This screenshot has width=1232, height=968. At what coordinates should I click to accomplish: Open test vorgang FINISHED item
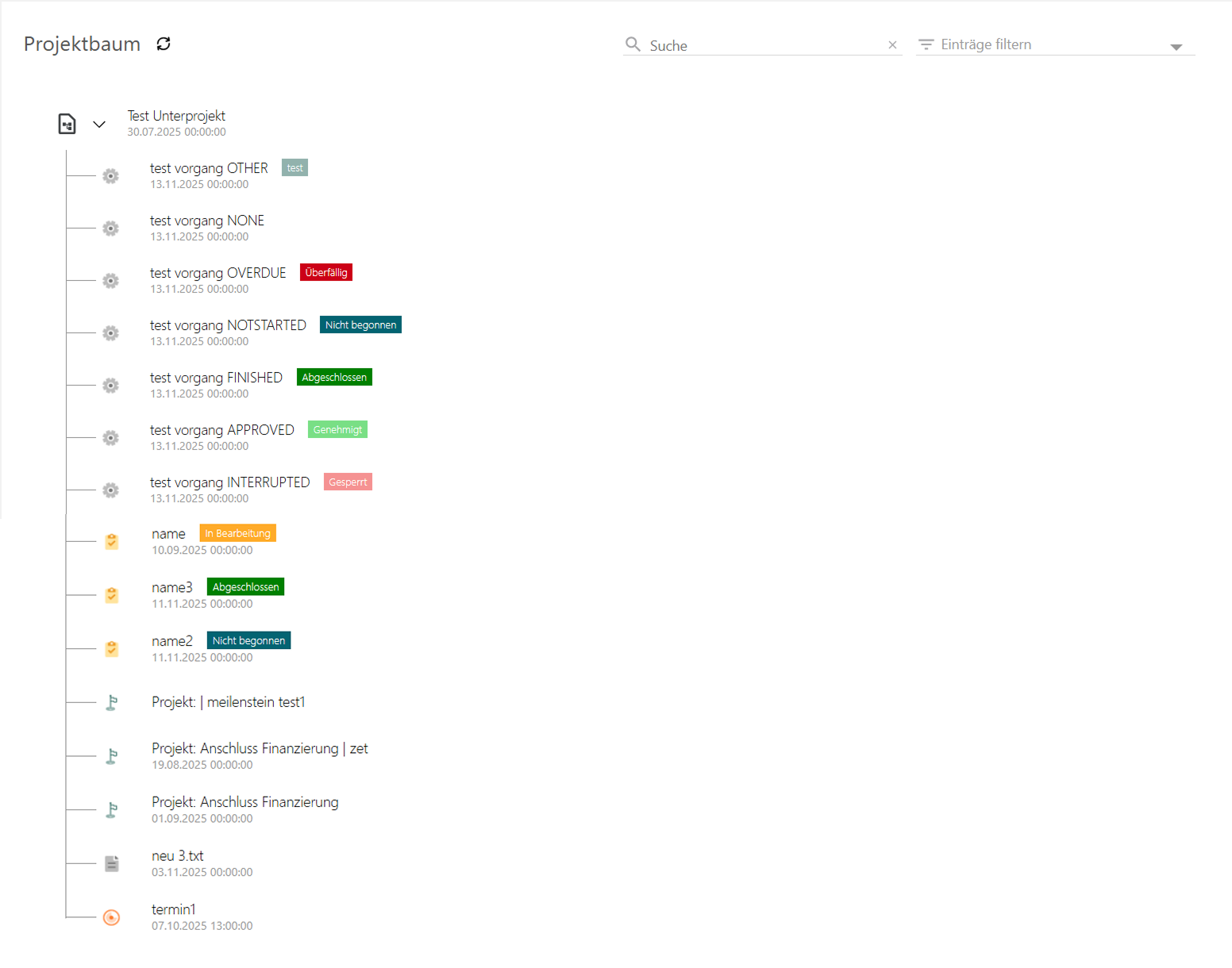point(216,378)
